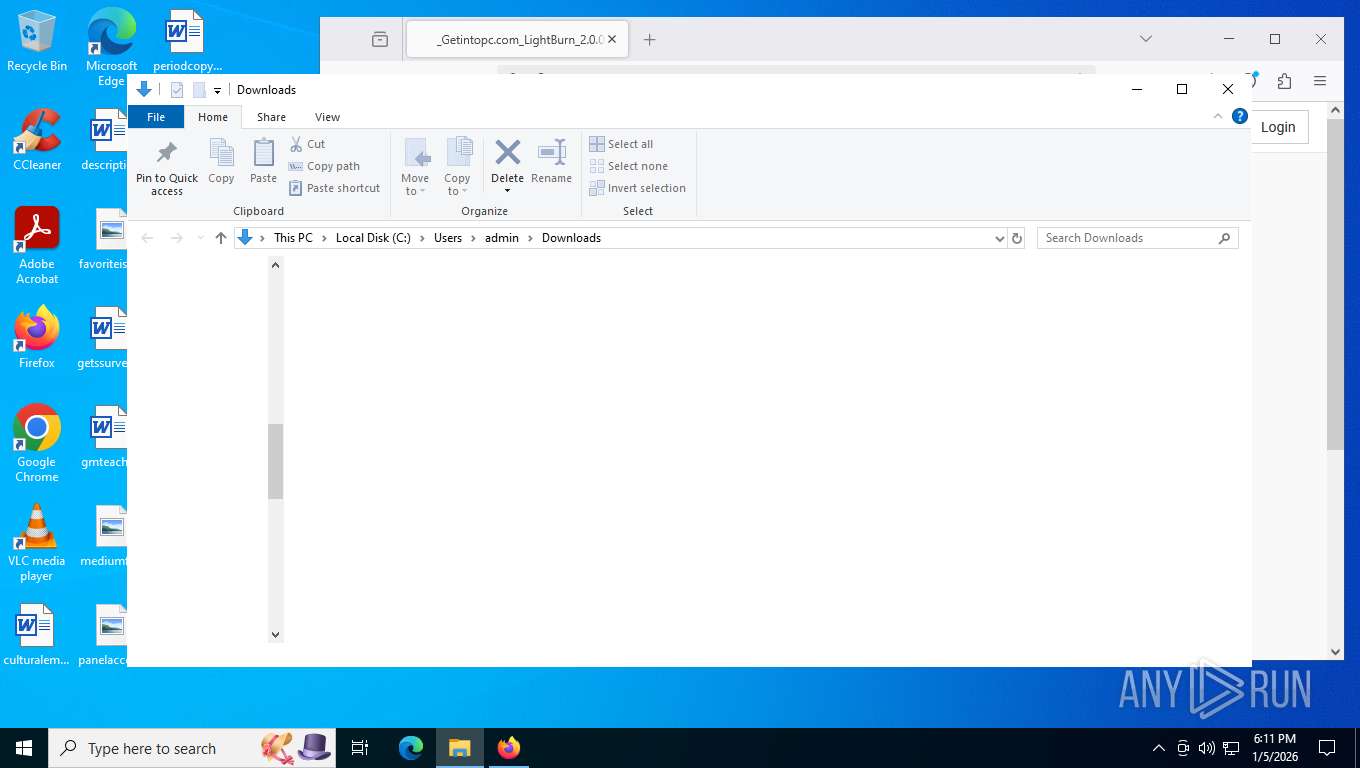Expand Firefox tab list dropdown chevron
Image resolution: width=1360 pixels, height=768 pixels.
(x=1146, y=39)
